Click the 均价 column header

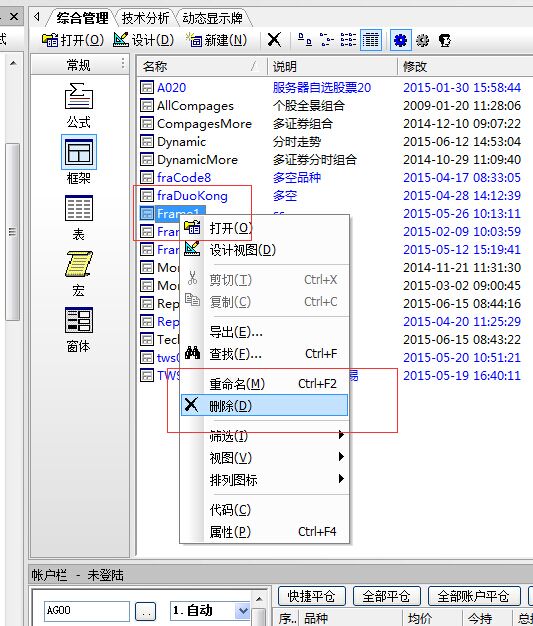pos(432,618)
